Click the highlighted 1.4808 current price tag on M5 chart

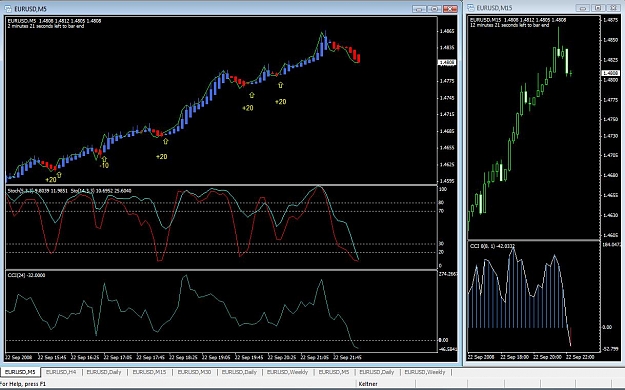pyautogui.click(x=447, y=63)
